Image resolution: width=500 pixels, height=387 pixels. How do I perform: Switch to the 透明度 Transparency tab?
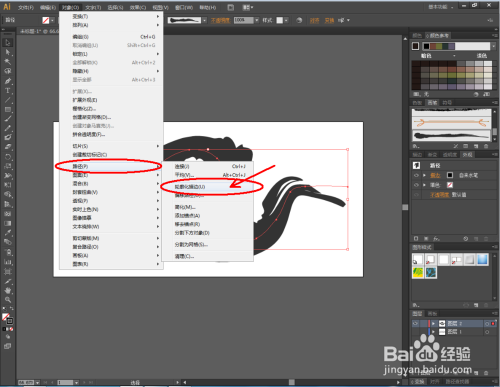(450, 155)
